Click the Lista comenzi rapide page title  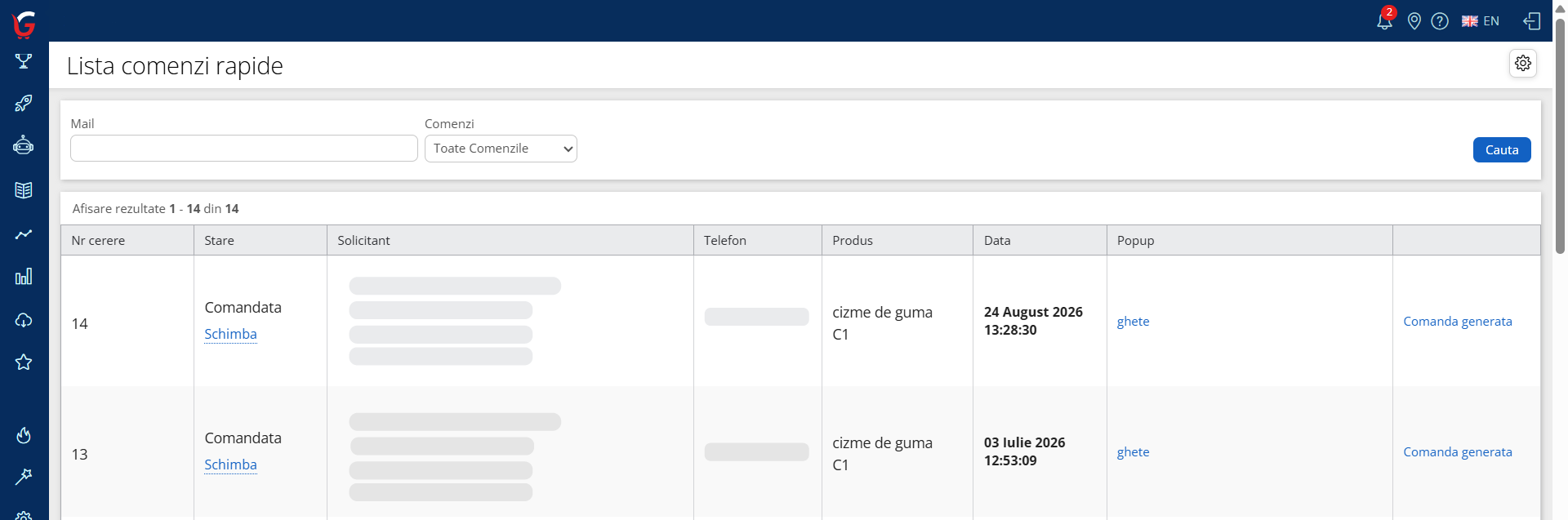click(x=175, y=65)
